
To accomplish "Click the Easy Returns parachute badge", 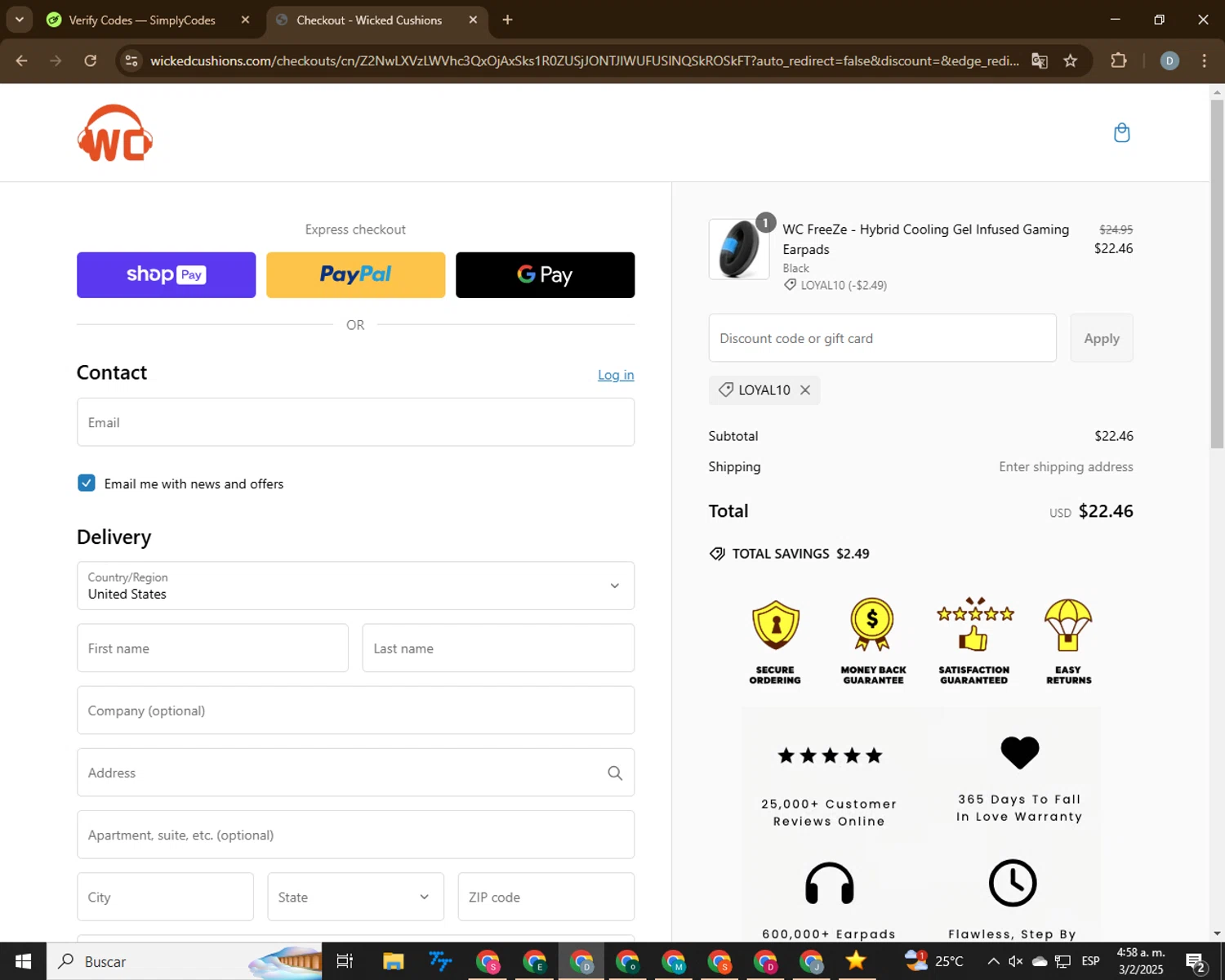I will click(x=1068, y=642).
